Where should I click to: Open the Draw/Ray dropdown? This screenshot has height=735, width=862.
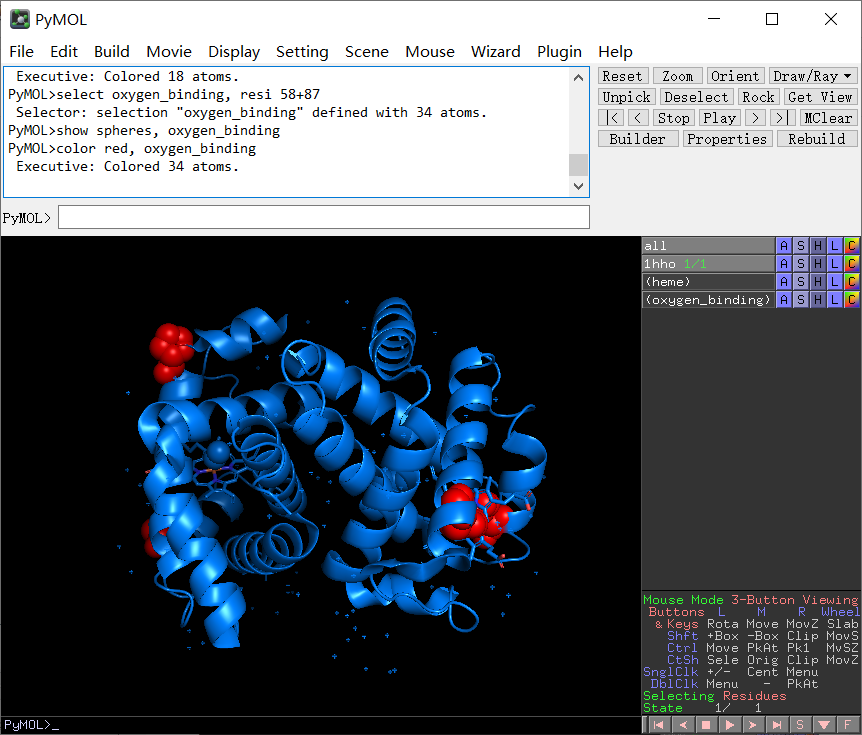pyautogui.click(x=812, y=76)
